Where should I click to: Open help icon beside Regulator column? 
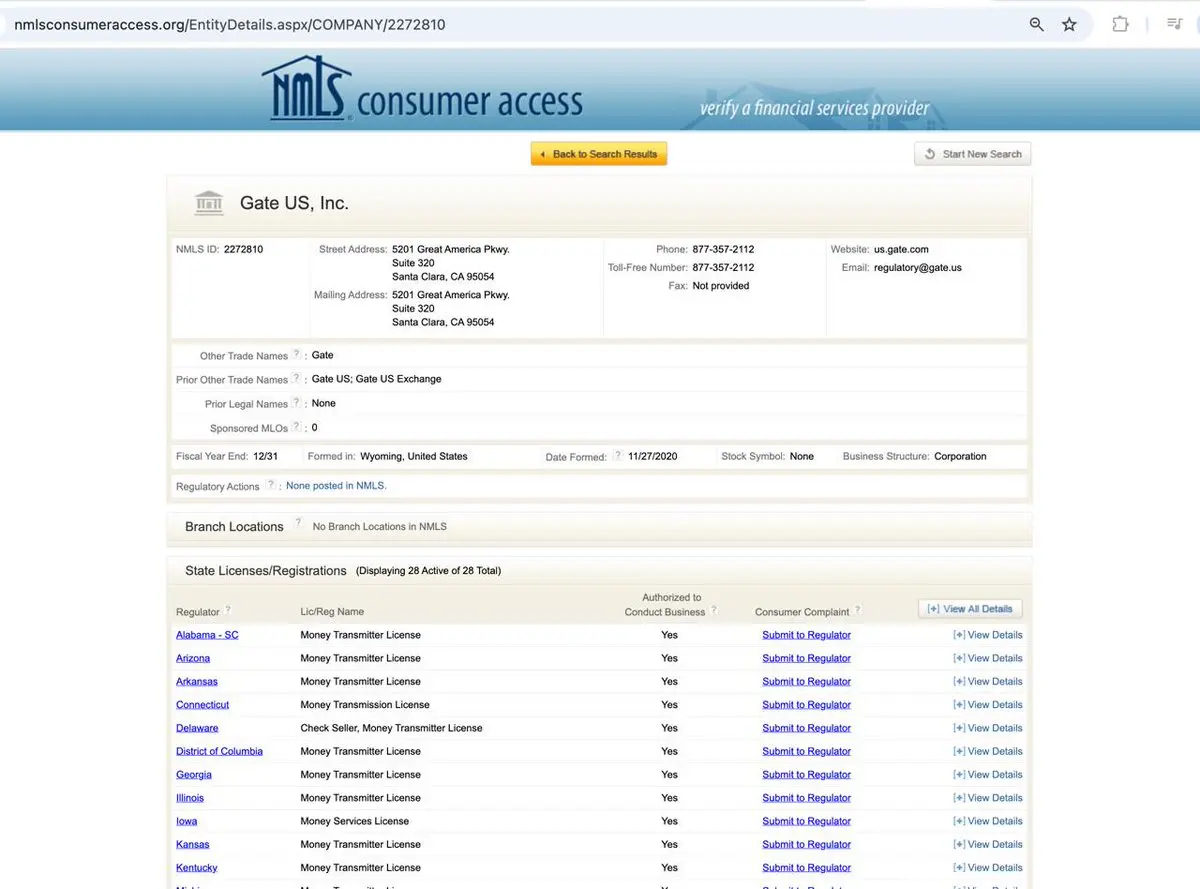[228, 610]
